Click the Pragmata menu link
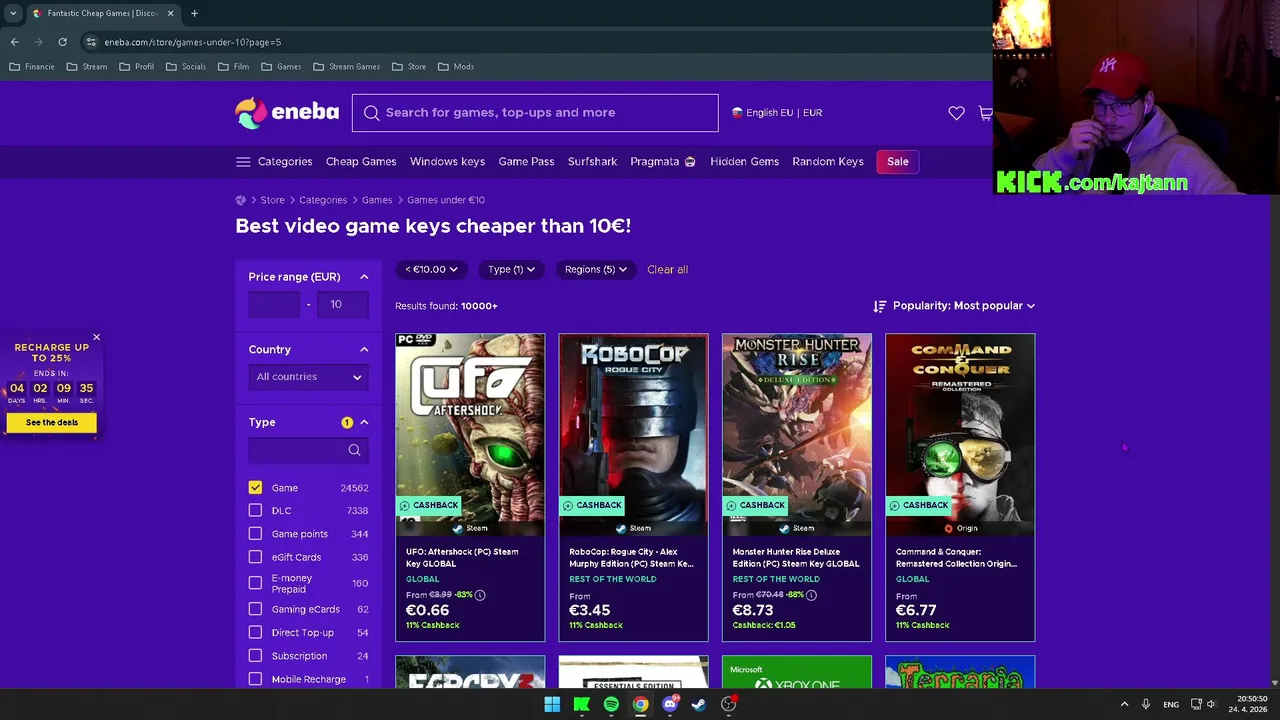1280x720 pixels. [x=662, y=162]
